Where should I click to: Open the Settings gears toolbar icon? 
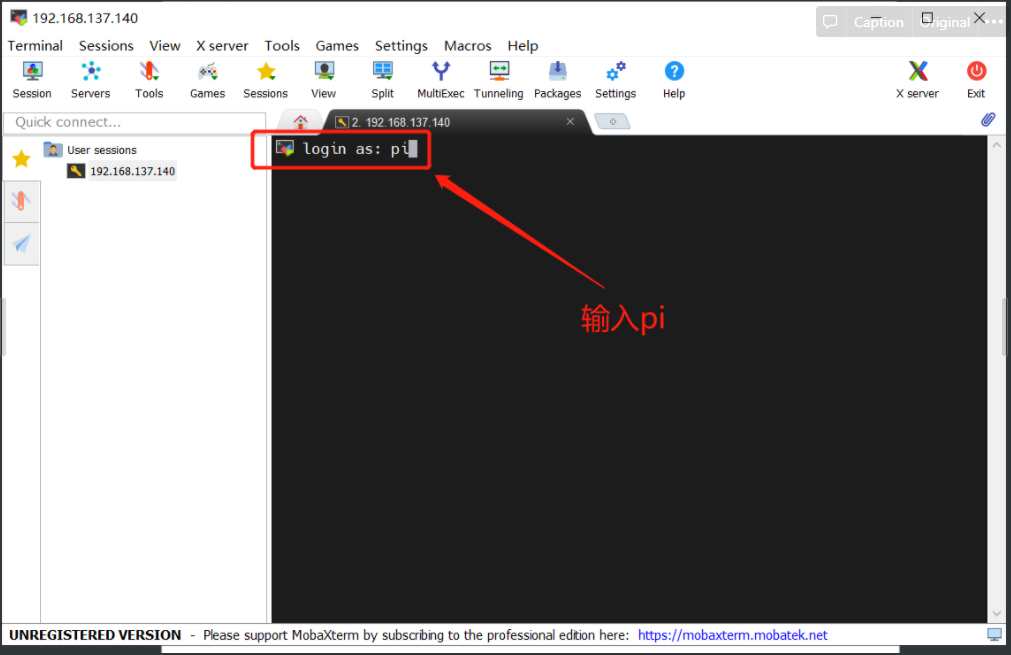(616, 72)
